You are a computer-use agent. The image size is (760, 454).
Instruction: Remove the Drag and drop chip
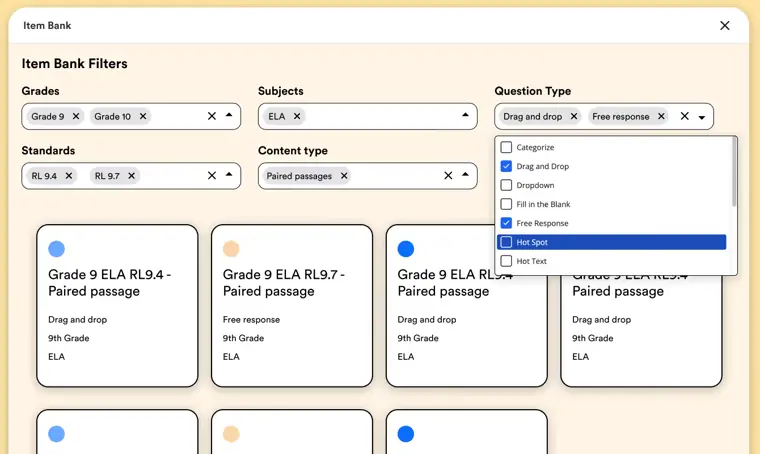[574, 116]
